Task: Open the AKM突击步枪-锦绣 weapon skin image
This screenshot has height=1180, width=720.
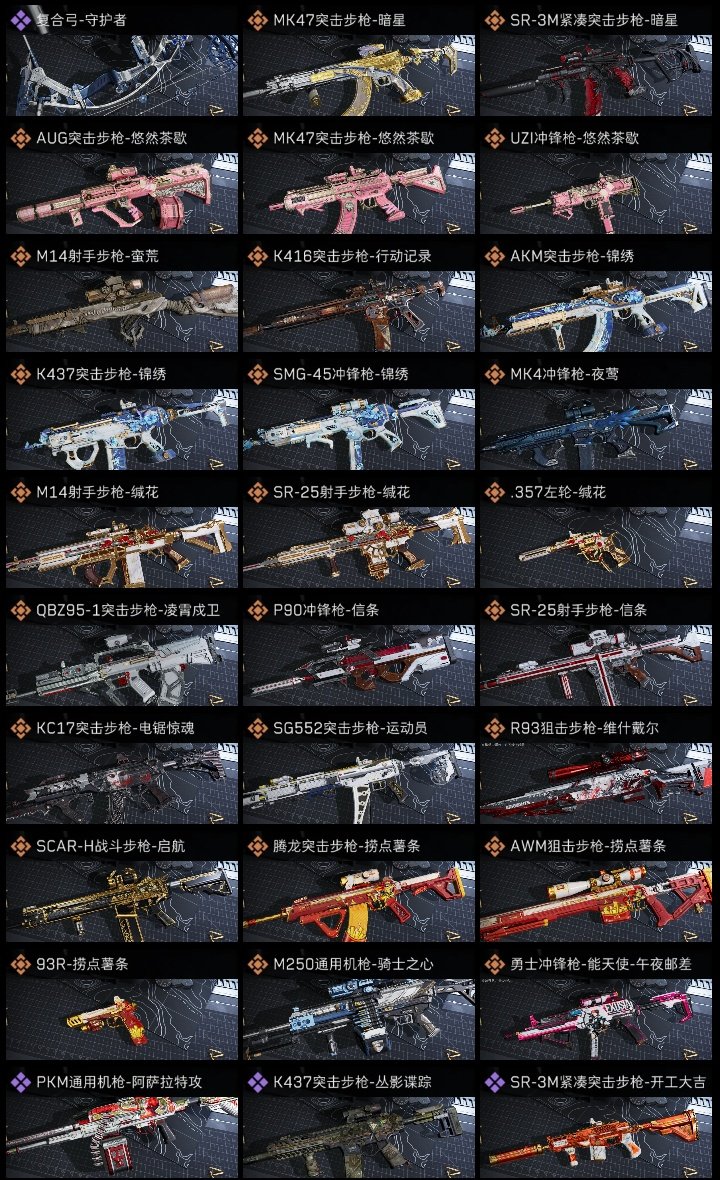Action: (596, 312)
